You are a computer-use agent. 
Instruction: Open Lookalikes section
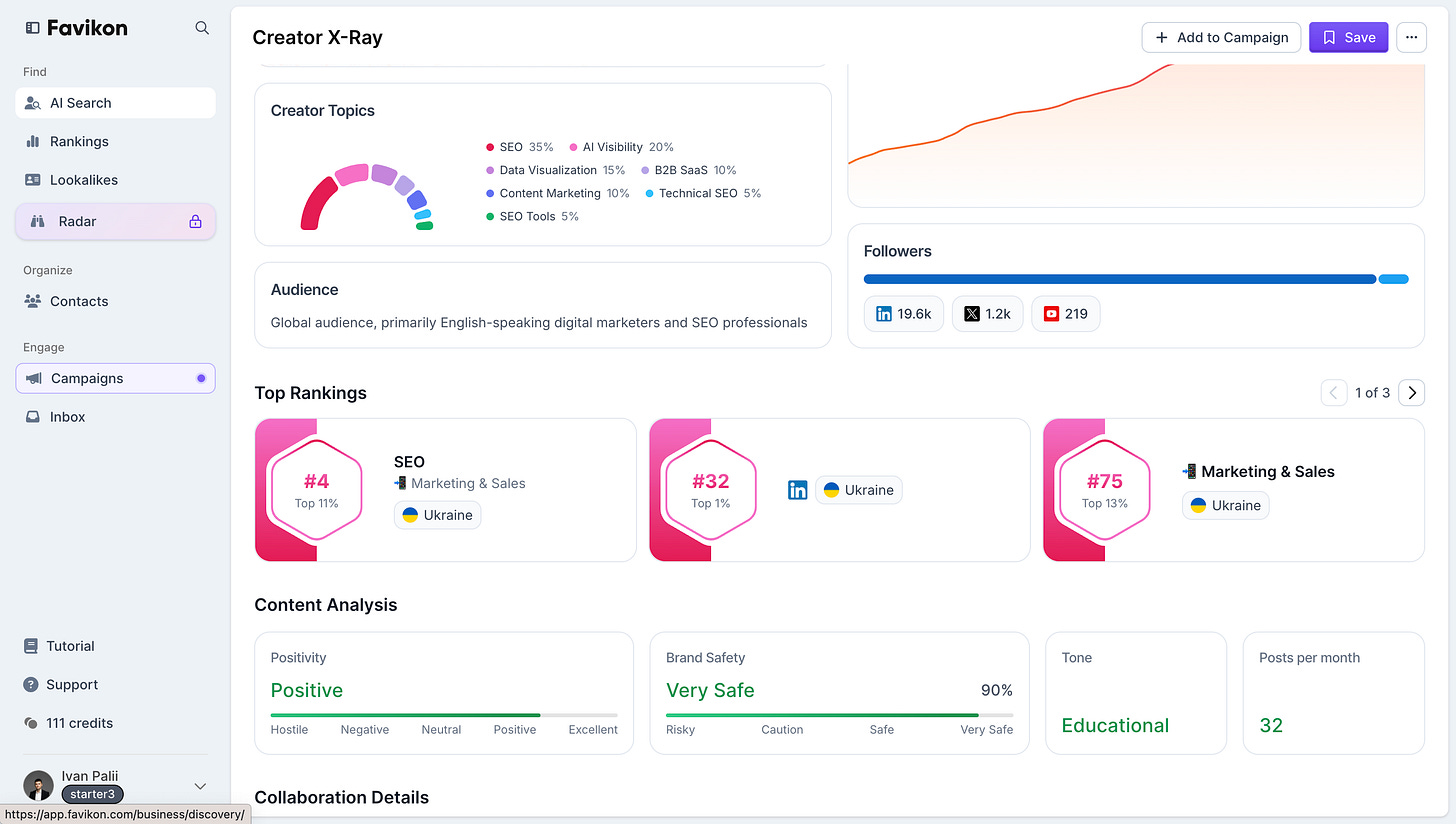[x=115, y=180]
